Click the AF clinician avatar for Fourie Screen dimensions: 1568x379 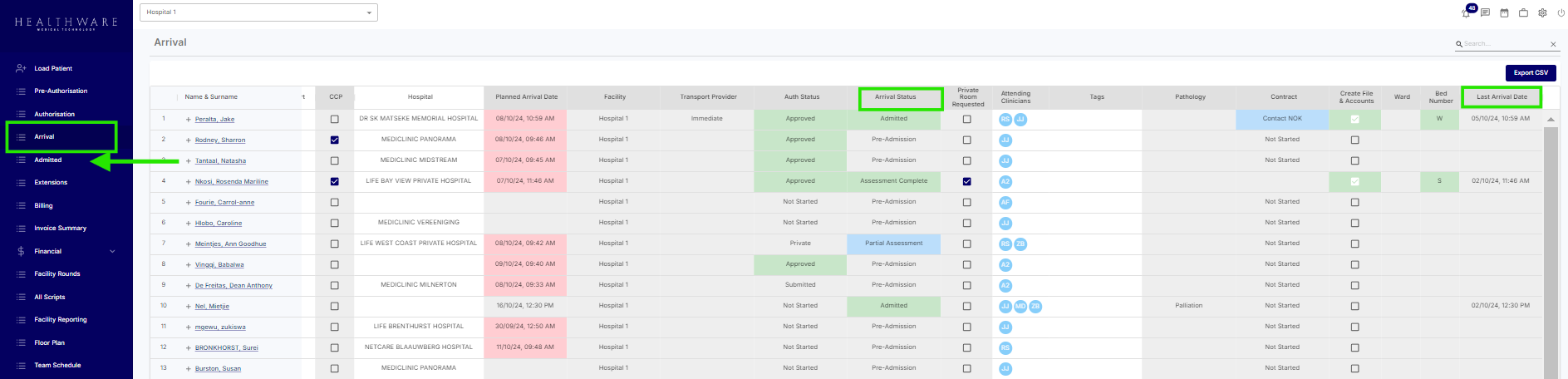click(1005, 202)
